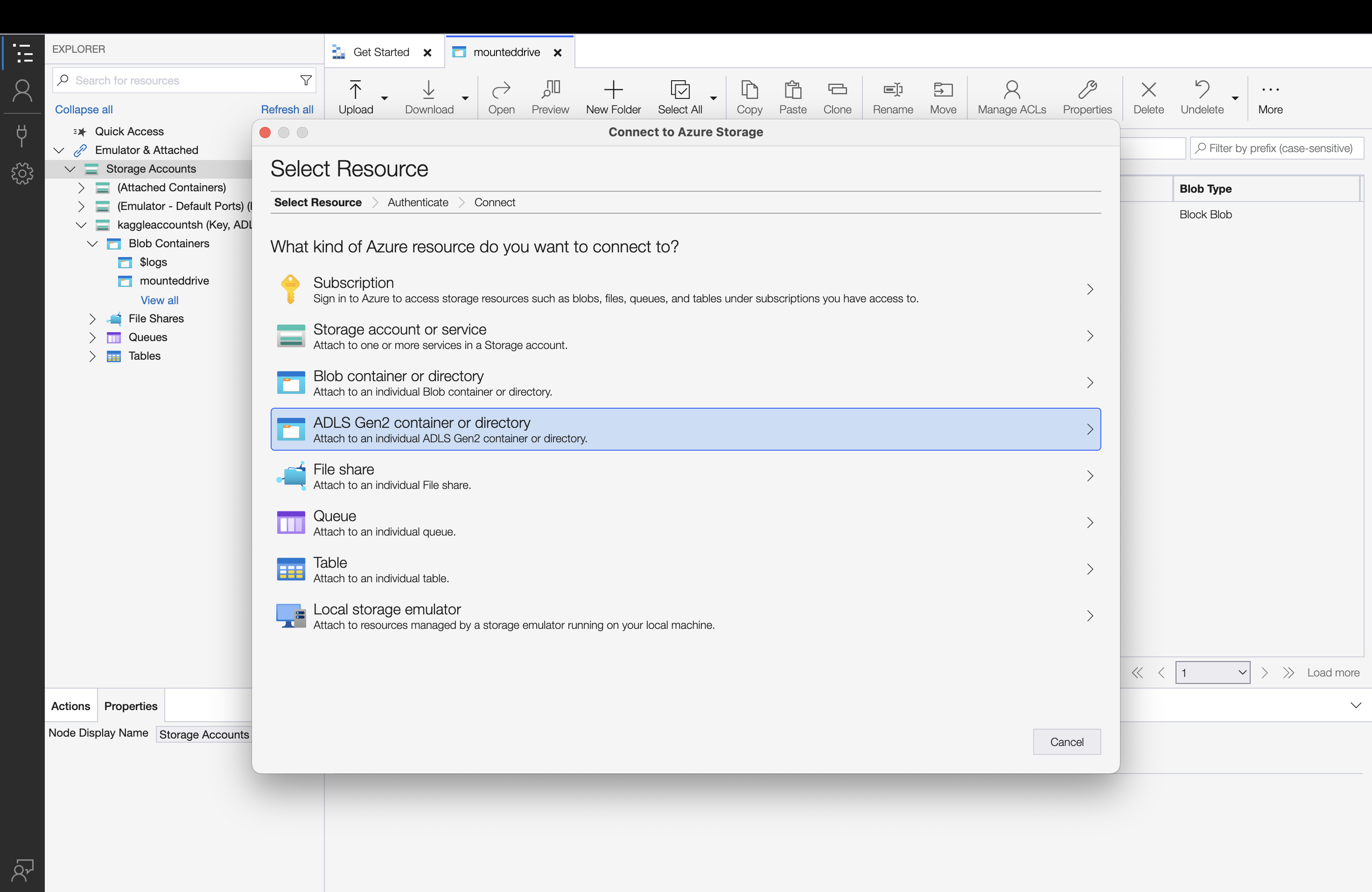
Task: Open the page number dropdown
Action: pos(1212,672)
